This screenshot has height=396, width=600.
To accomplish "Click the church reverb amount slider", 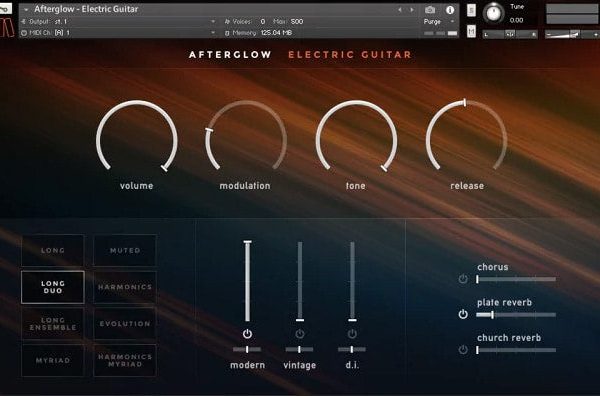I will (516, 350).
